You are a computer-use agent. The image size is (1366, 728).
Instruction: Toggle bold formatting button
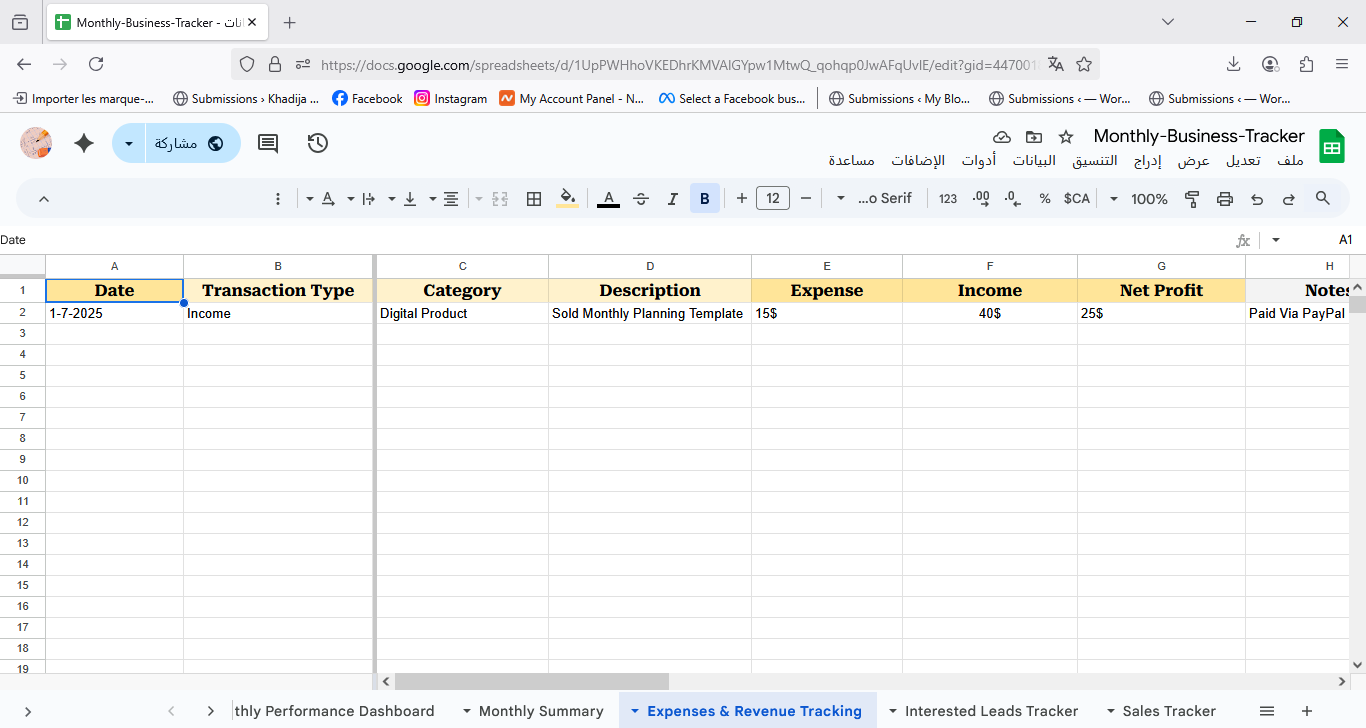704,199
